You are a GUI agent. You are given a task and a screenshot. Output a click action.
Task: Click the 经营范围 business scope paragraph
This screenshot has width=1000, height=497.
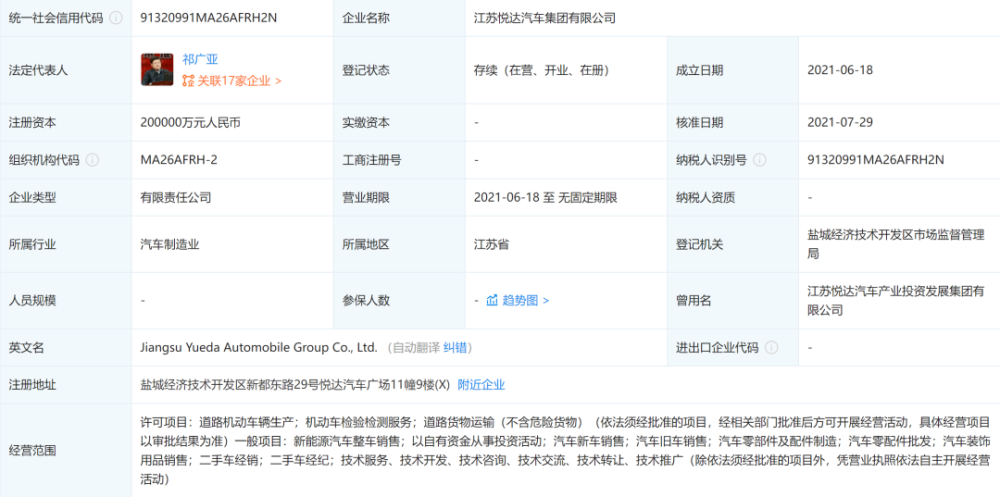[x=565, y=450]
